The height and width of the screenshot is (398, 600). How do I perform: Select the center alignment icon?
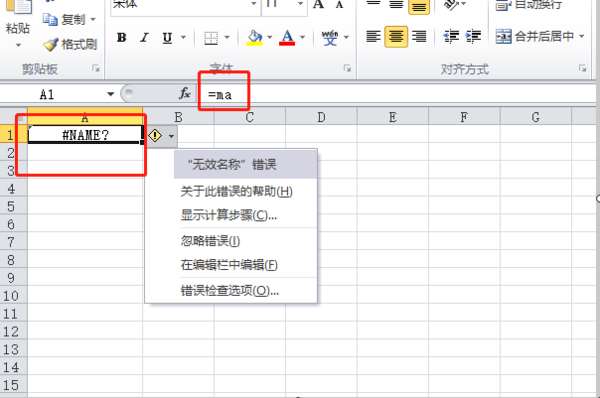click(396, 37)
